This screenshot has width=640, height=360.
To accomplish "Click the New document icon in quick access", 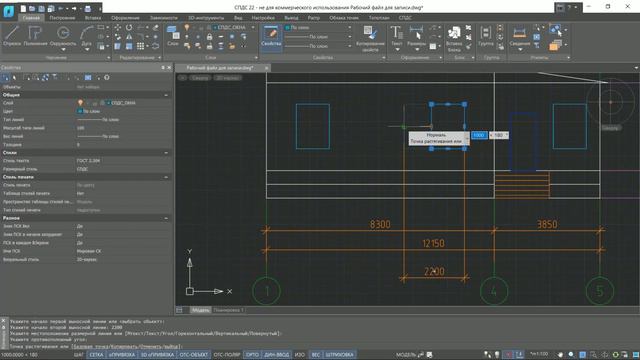I will pyautogui.click(x=23, y=8).
